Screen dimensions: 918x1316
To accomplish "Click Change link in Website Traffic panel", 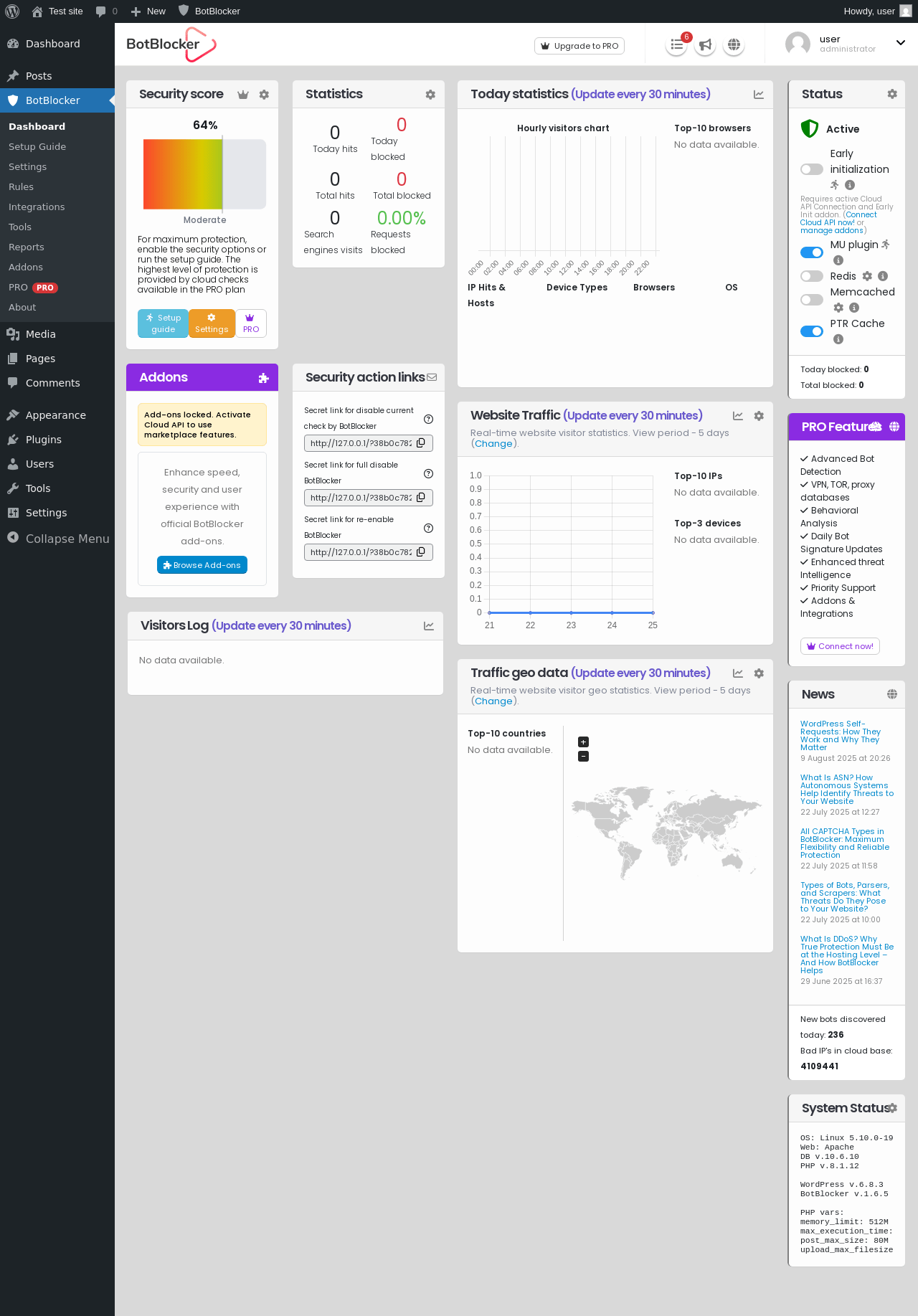I will (x=493, y=444).
